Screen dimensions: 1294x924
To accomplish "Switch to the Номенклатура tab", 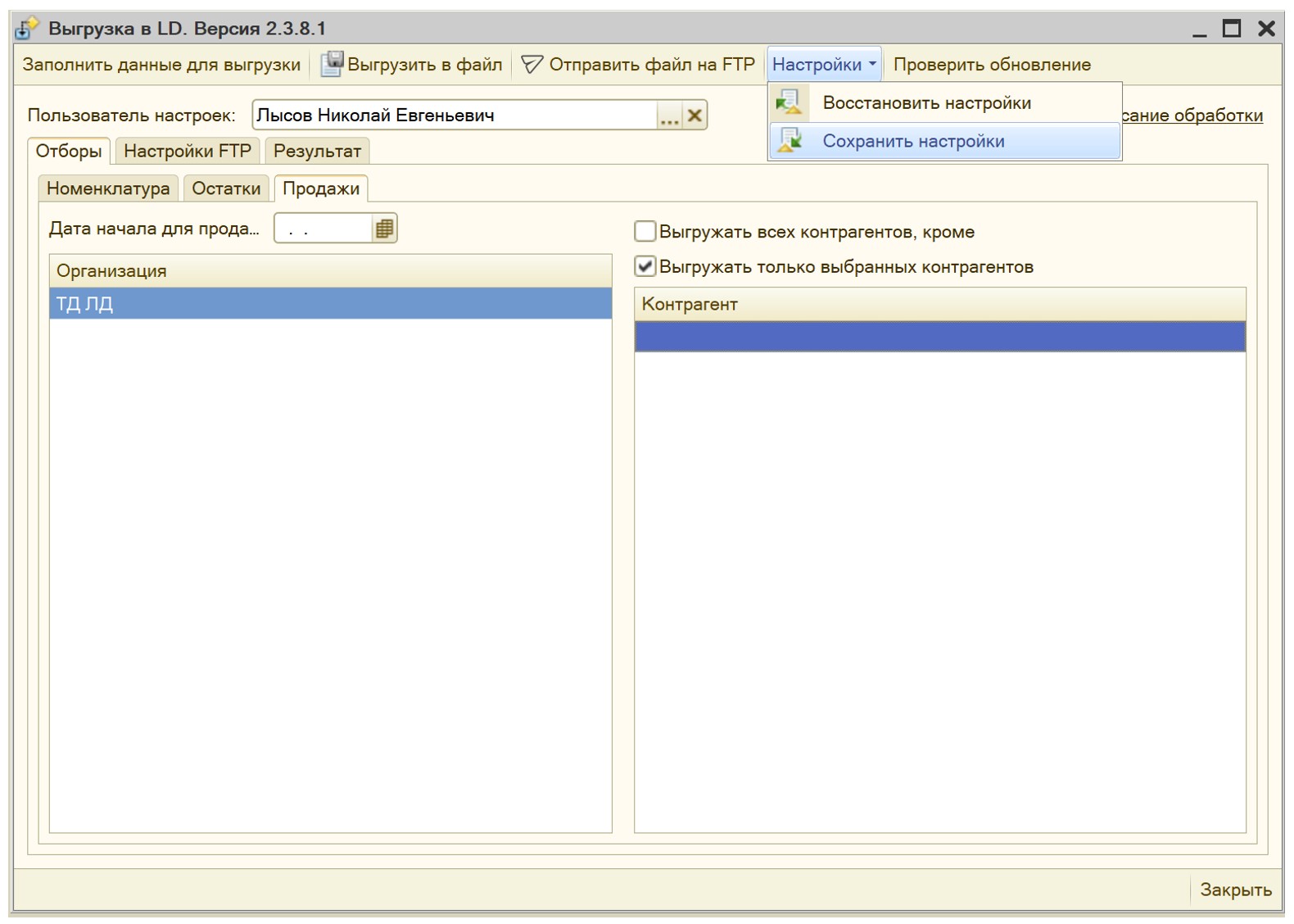I will tap(108, 188).
